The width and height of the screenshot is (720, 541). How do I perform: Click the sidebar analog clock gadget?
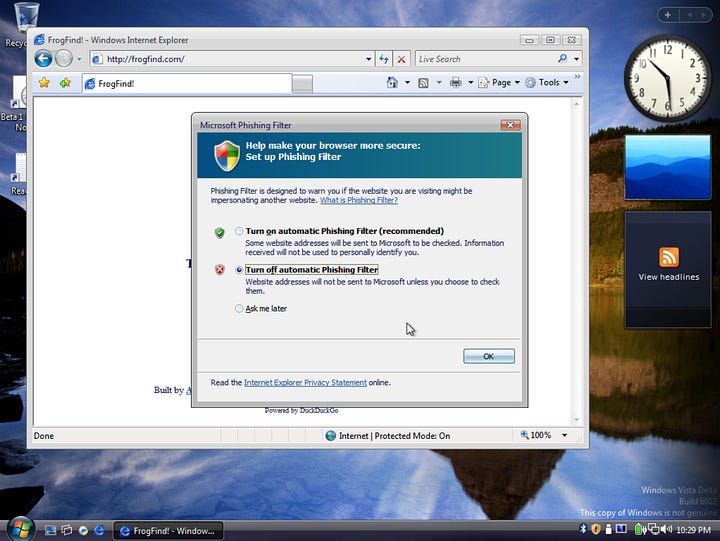(667, 78)
